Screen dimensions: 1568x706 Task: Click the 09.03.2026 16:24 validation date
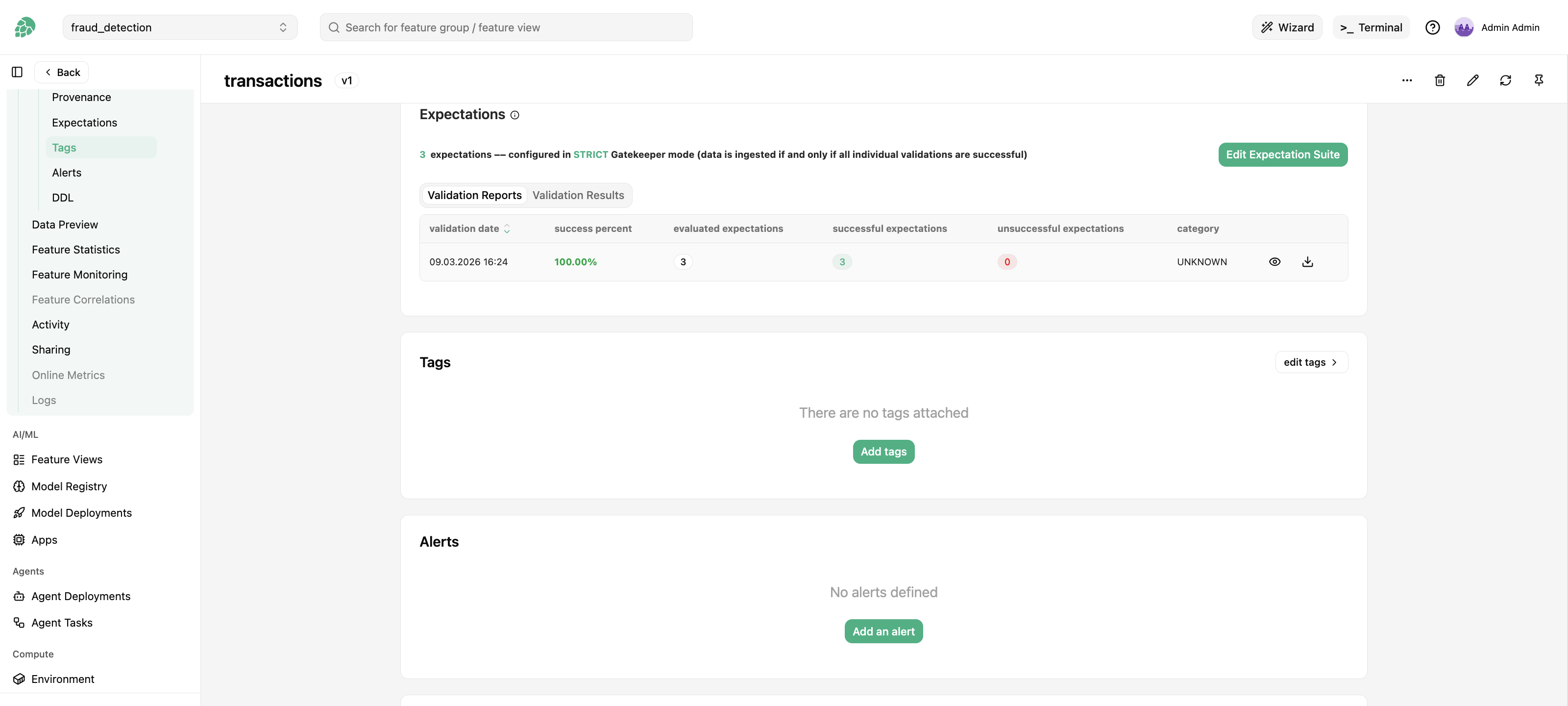pos(468,262)
